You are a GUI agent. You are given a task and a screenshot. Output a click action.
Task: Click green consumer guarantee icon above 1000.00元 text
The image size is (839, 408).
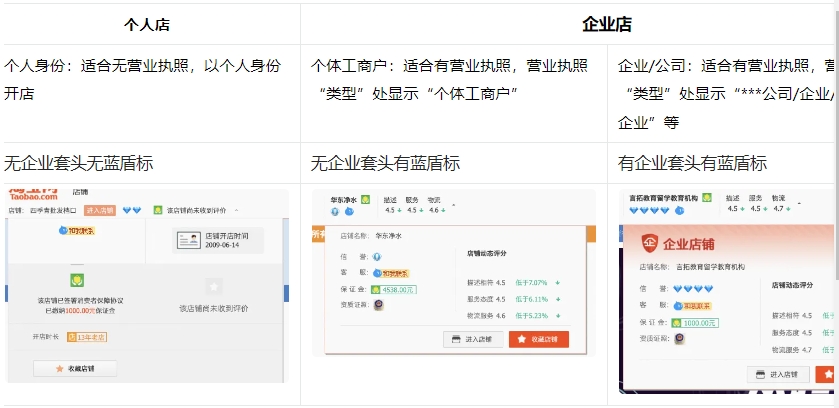77,280
